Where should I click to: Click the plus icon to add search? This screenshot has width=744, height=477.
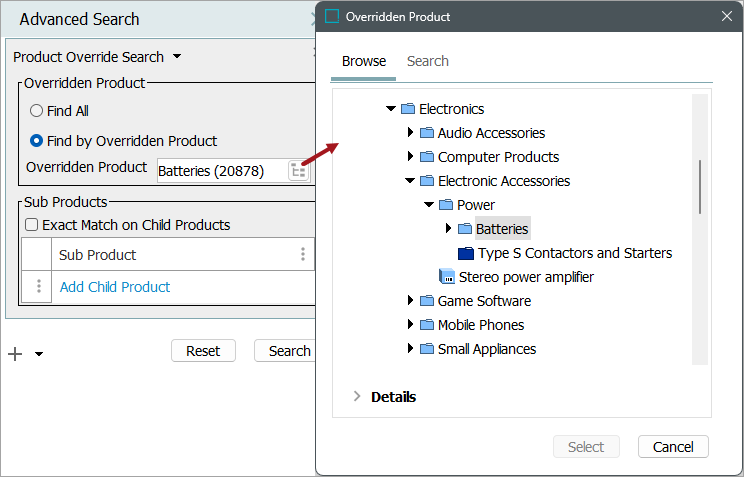(x=15, y=353)
